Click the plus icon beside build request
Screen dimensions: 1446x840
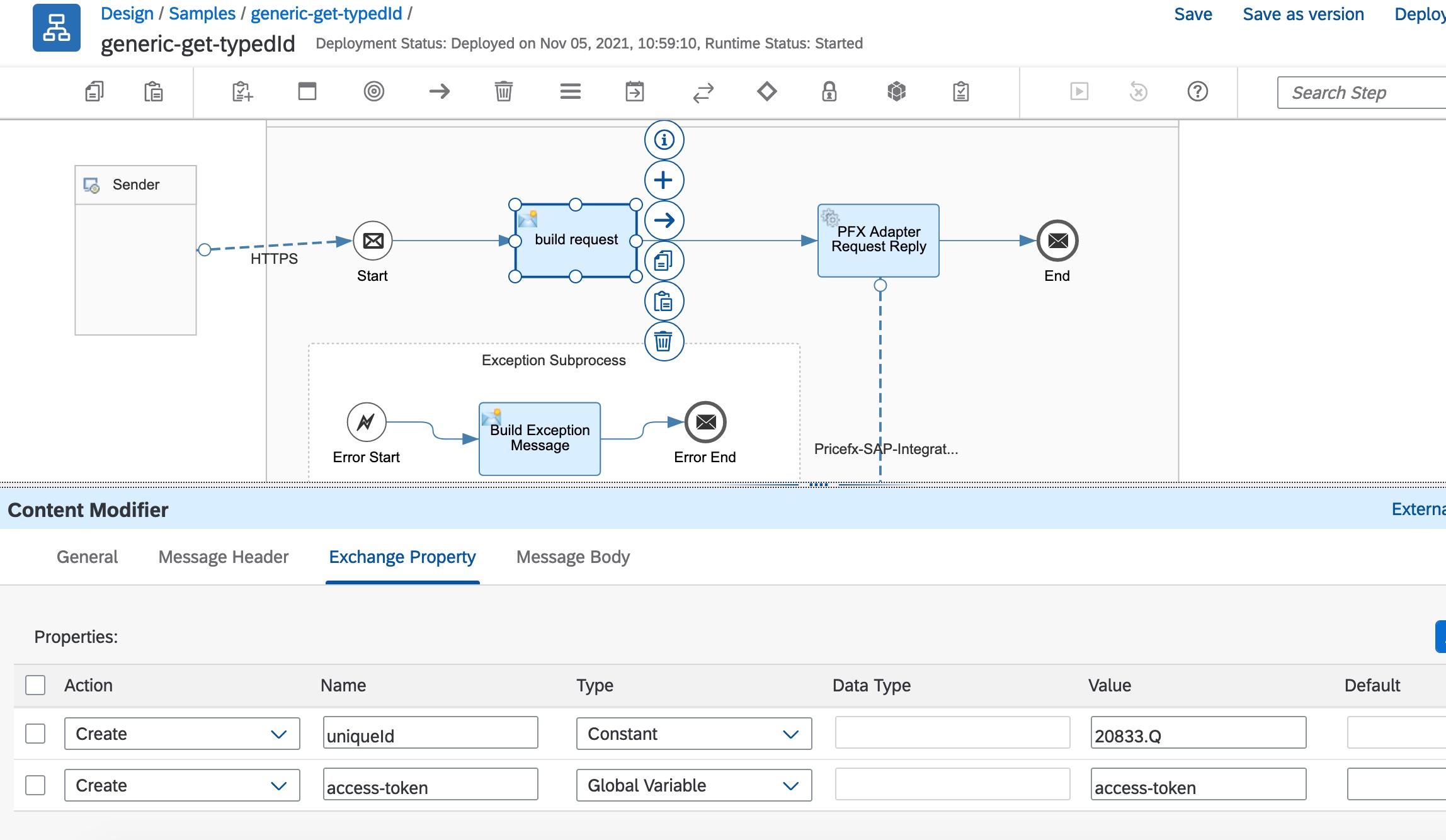664,180
